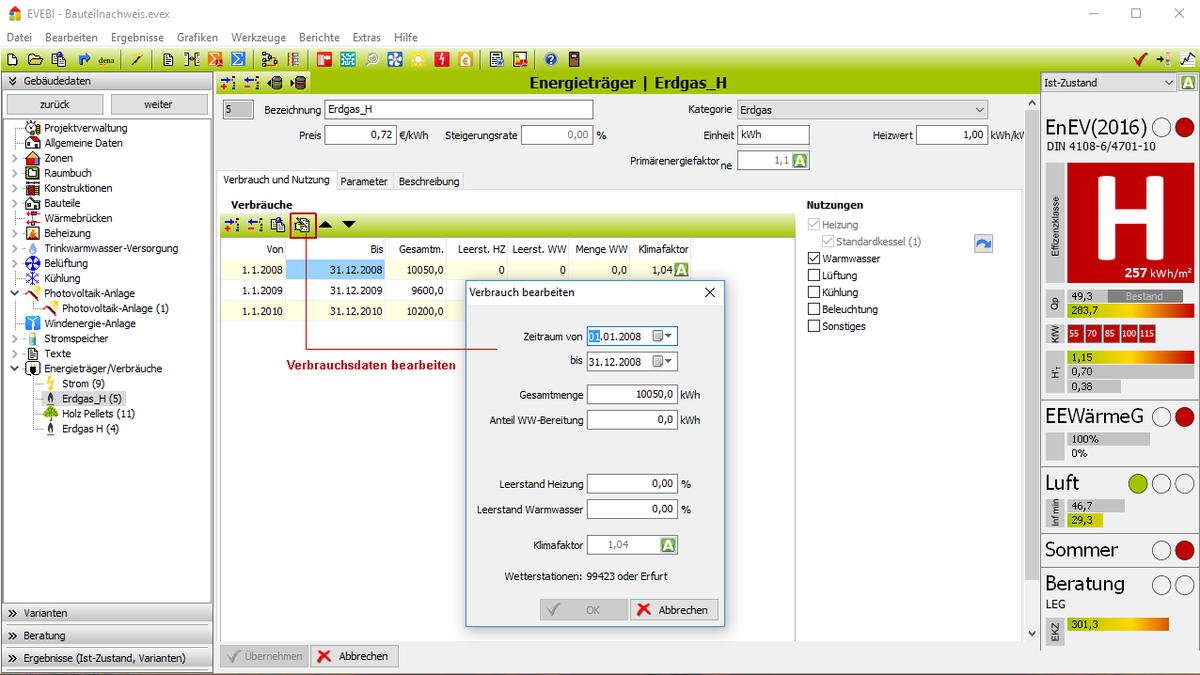Click the green A icon beside Primärenergiefaktor

pos(800,161)
